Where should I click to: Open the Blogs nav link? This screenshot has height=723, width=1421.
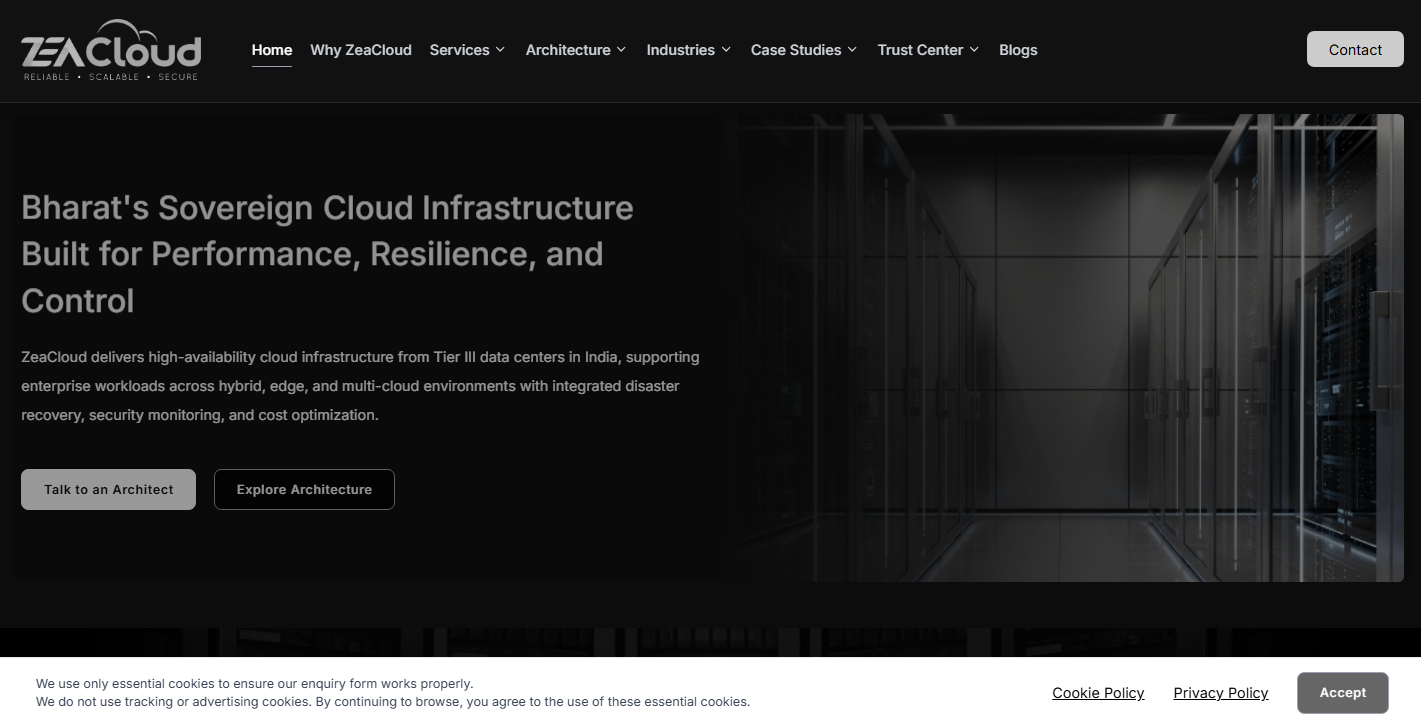pos(1018,50)
